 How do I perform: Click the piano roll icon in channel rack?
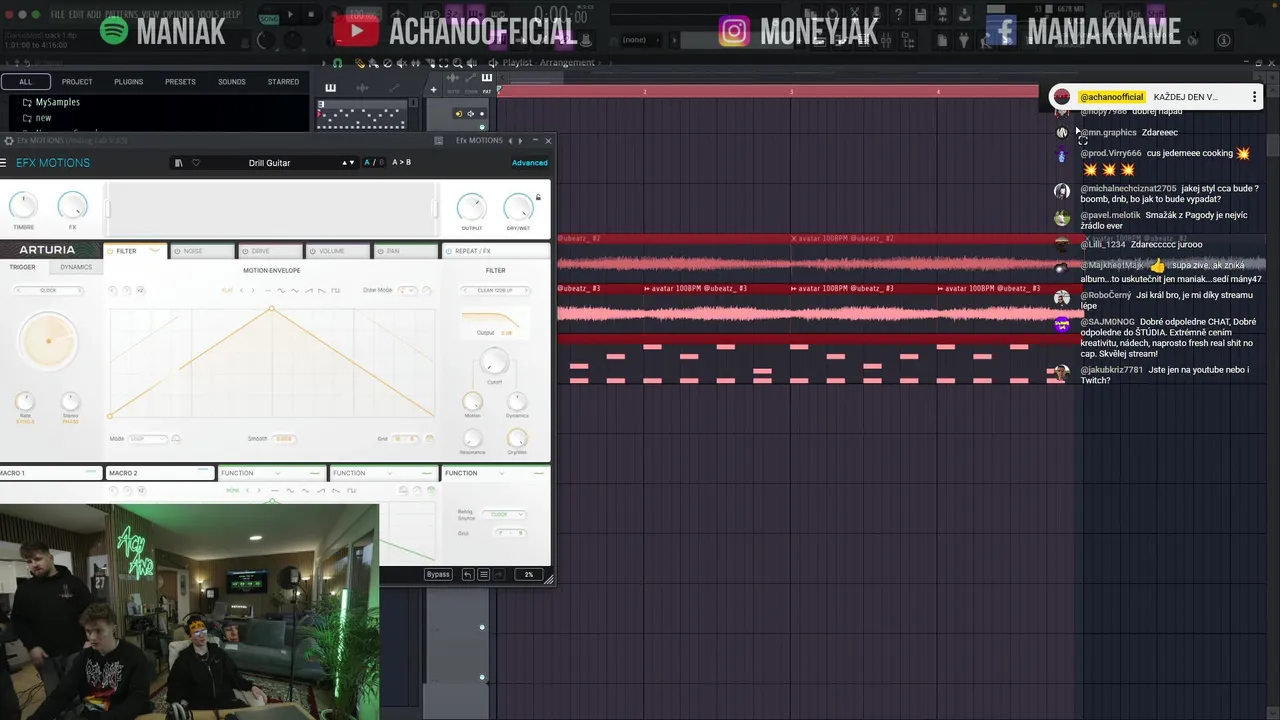330,87
